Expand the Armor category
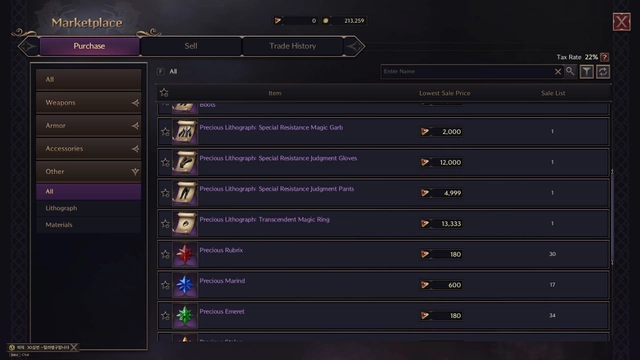 click(x=89, y=125)
